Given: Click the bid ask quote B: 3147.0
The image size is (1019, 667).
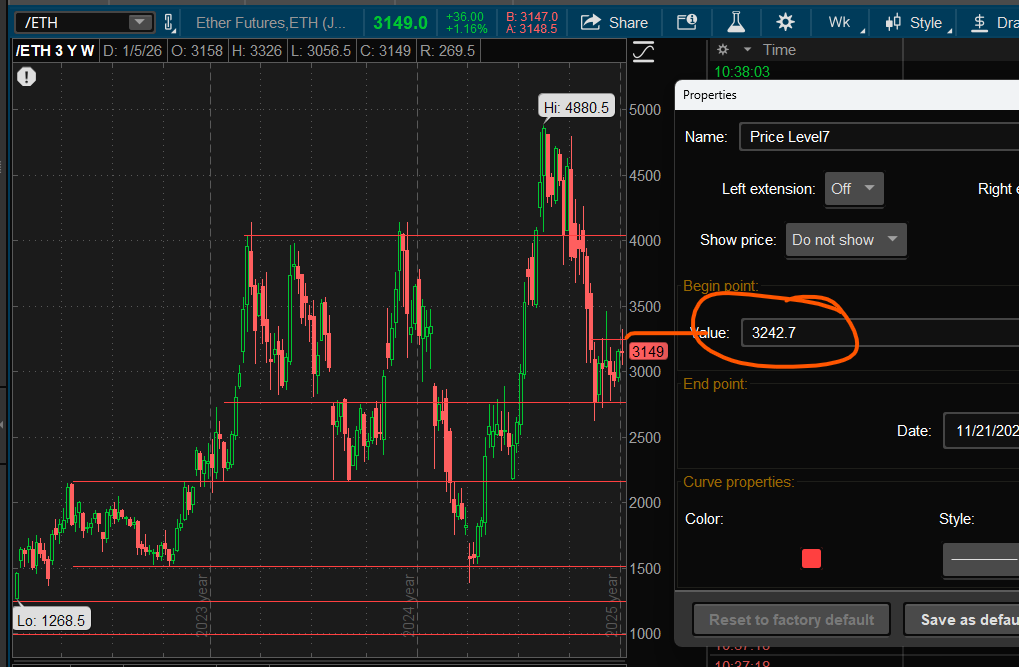Looking at the screenshot, I should click(532, 17).
